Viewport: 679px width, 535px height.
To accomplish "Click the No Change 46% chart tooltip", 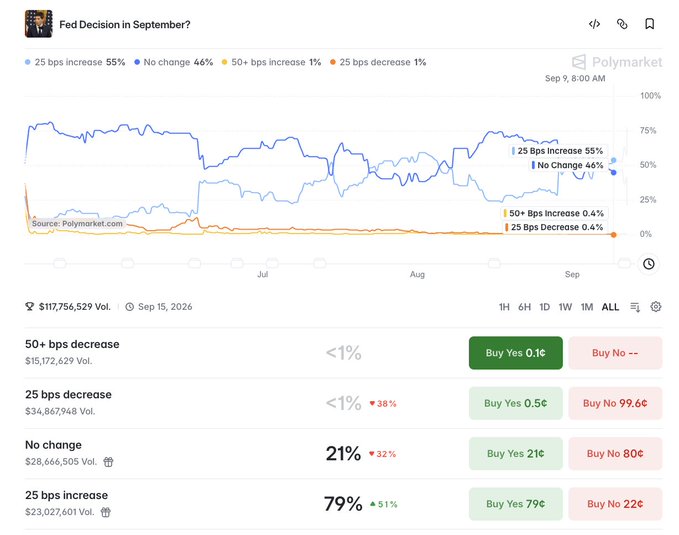I will coord(568,165).
